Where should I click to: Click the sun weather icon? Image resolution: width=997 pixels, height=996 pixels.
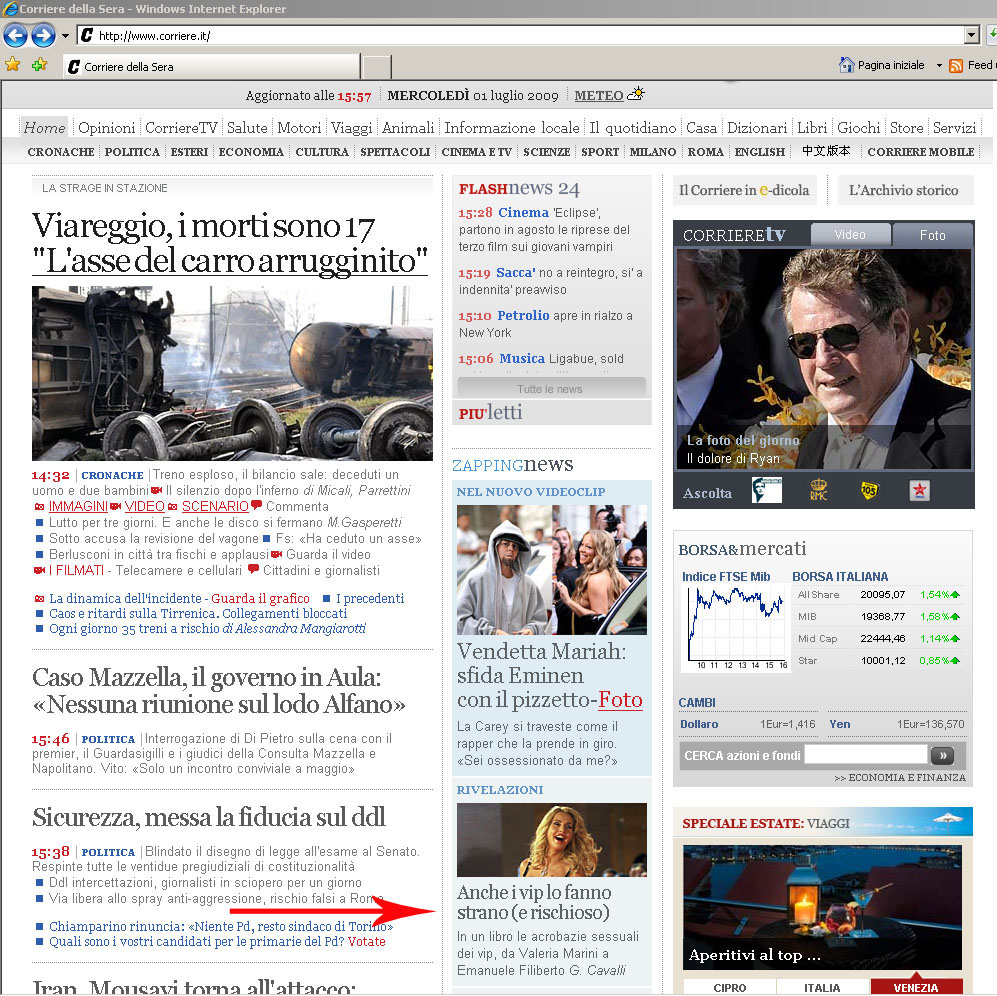[635, 94]
